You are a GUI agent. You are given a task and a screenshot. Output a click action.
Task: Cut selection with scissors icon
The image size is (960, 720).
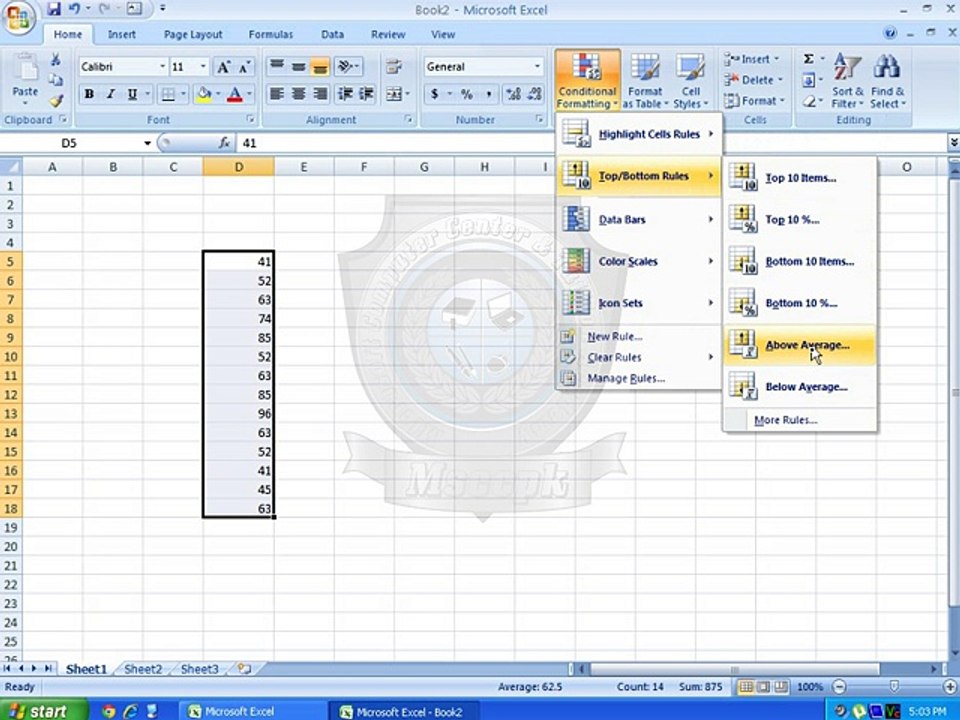pyautogui.click(x=56, y=60)
